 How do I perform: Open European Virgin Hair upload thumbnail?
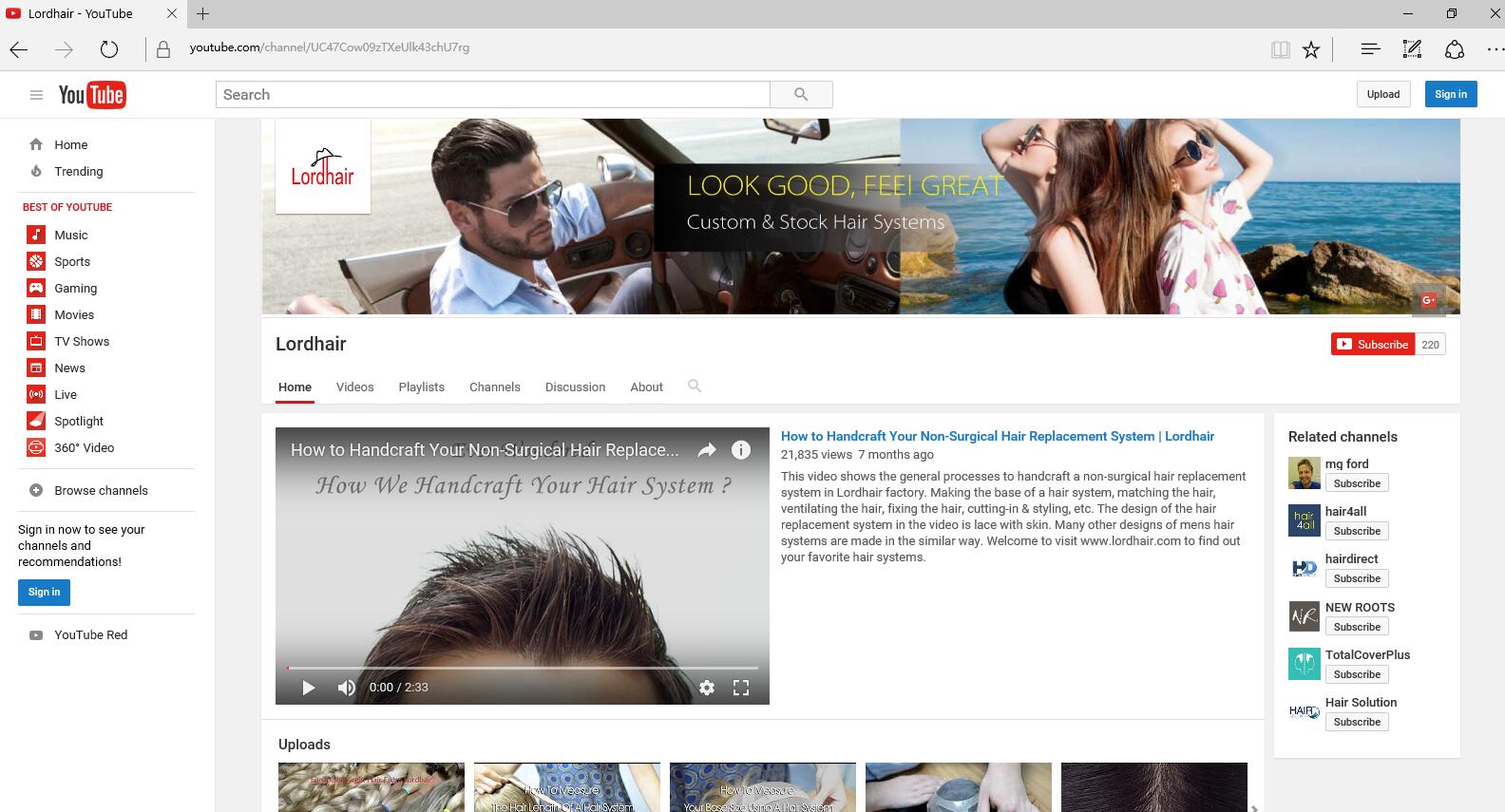tap(371, 787)
